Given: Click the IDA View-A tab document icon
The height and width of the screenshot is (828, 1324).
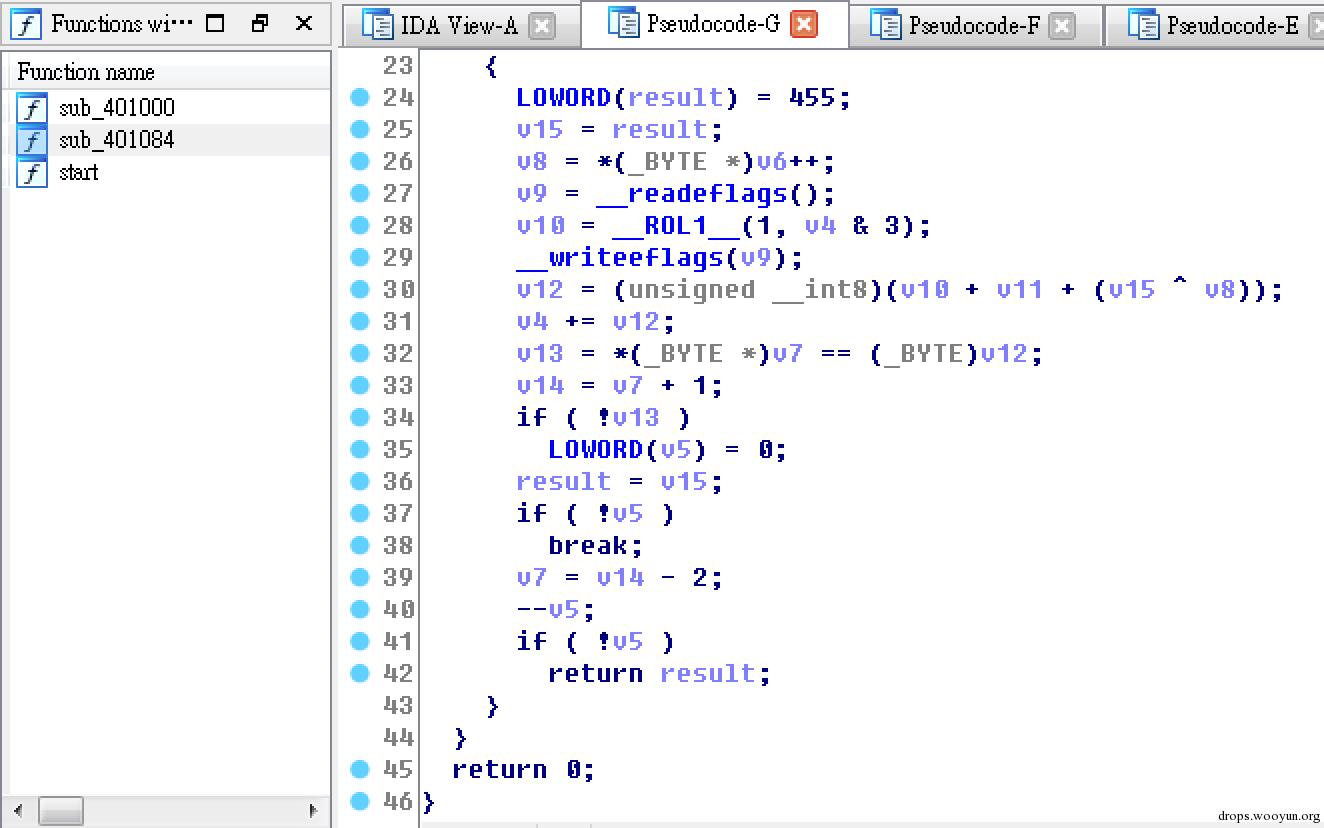Looking at the screenshot, I should (x=377, y=25).
